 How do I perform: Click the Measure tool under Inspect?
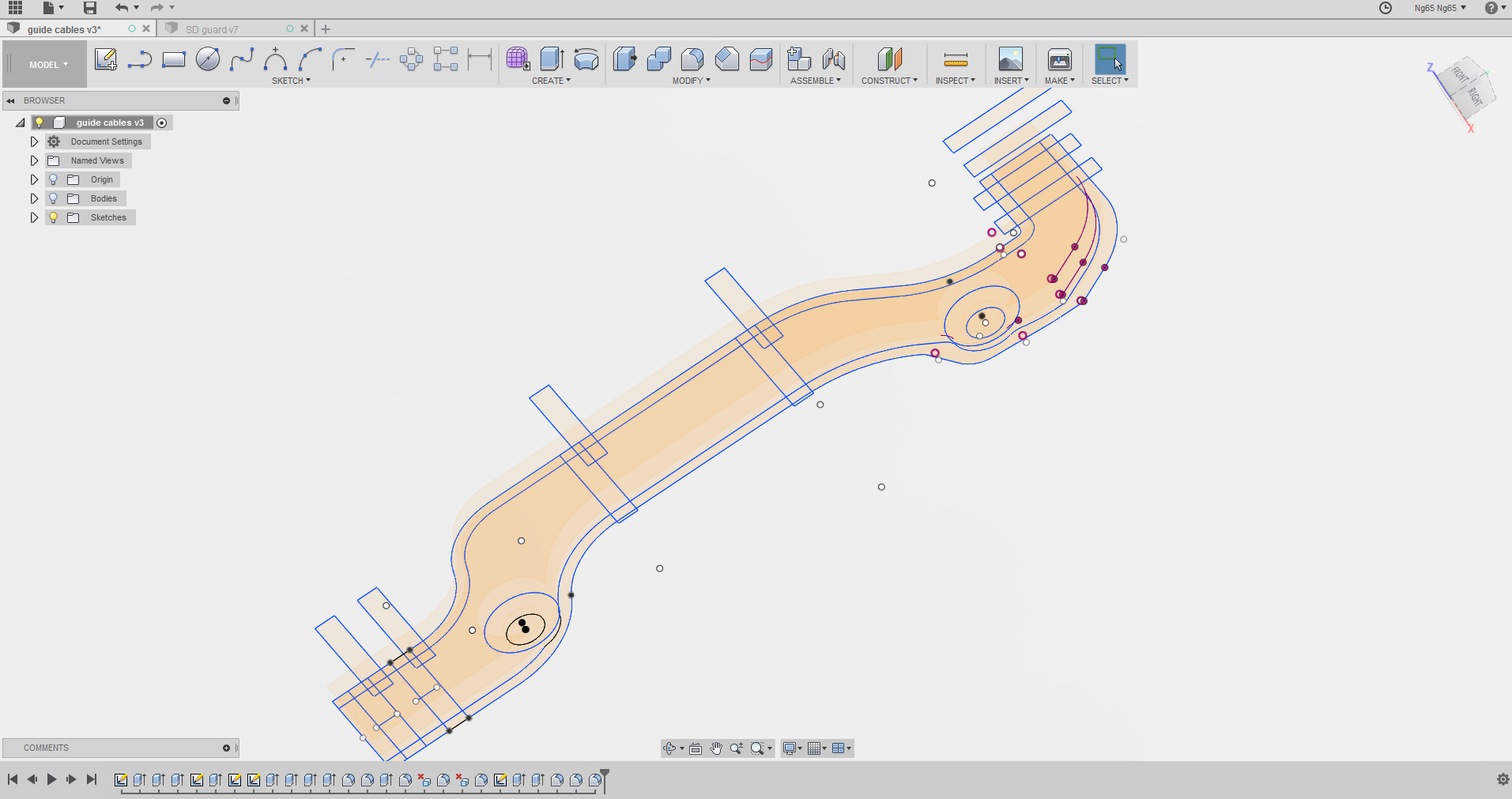point(956,59)
